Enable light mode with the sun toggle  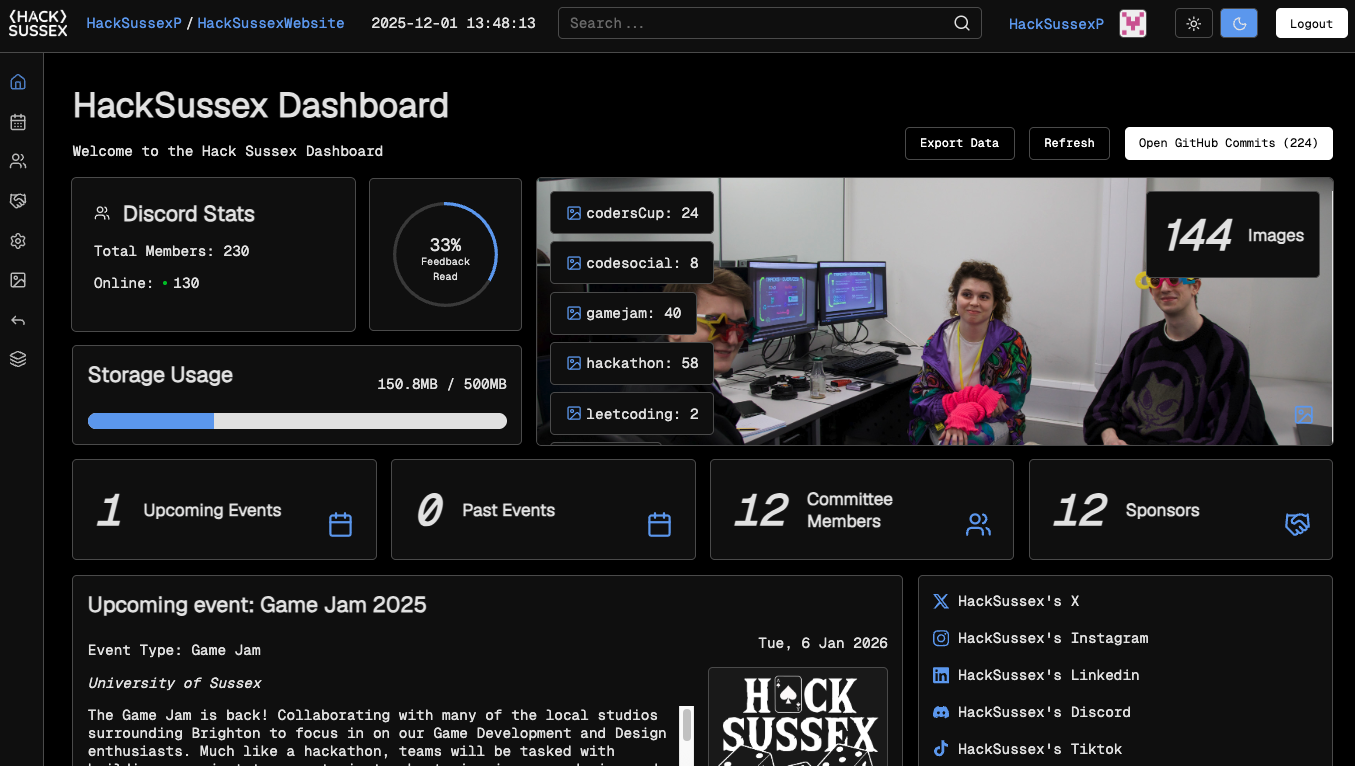click(x=1193, y=23)
